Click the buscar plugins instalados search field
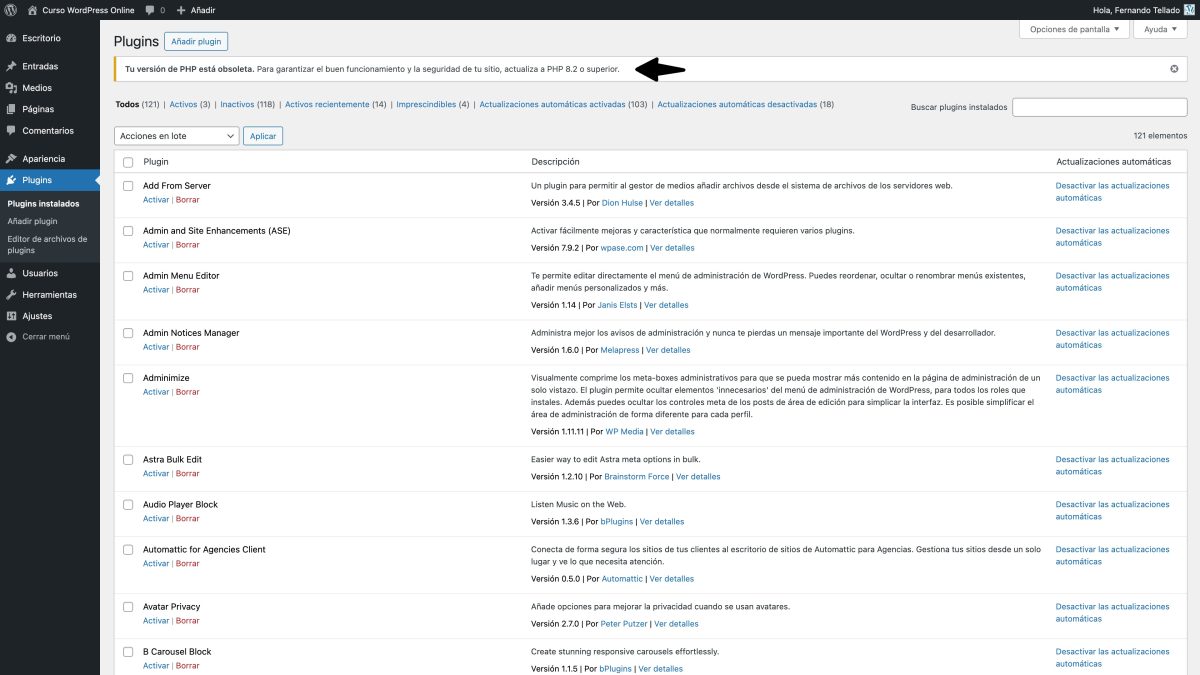This screenshot has height=675, width=1200. coord(1099,106)
